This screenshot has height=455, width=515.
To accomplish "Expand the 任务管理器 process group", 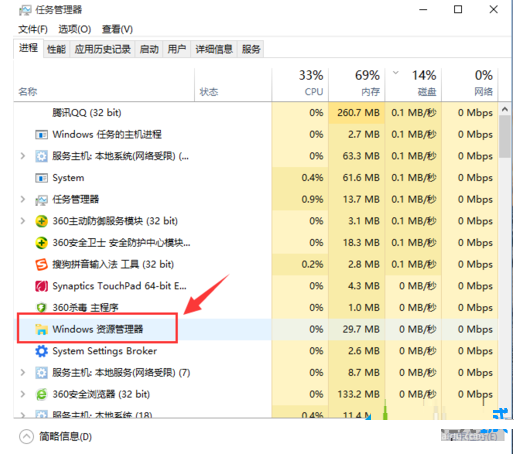I will click(x=23, y=199).
